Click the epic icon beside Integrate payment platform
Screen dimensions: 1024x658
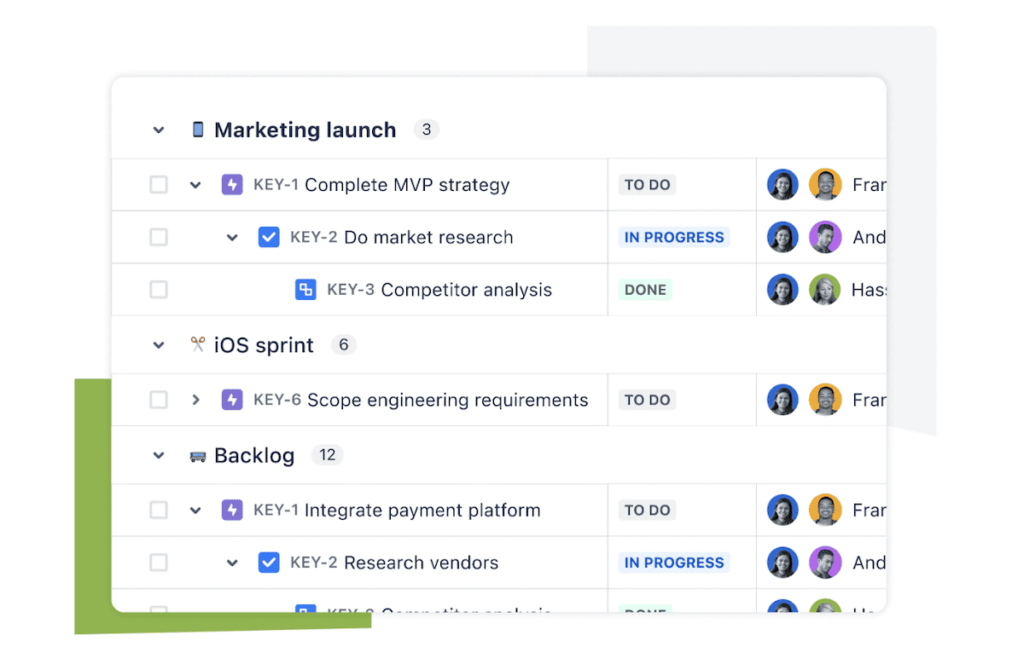232,510
